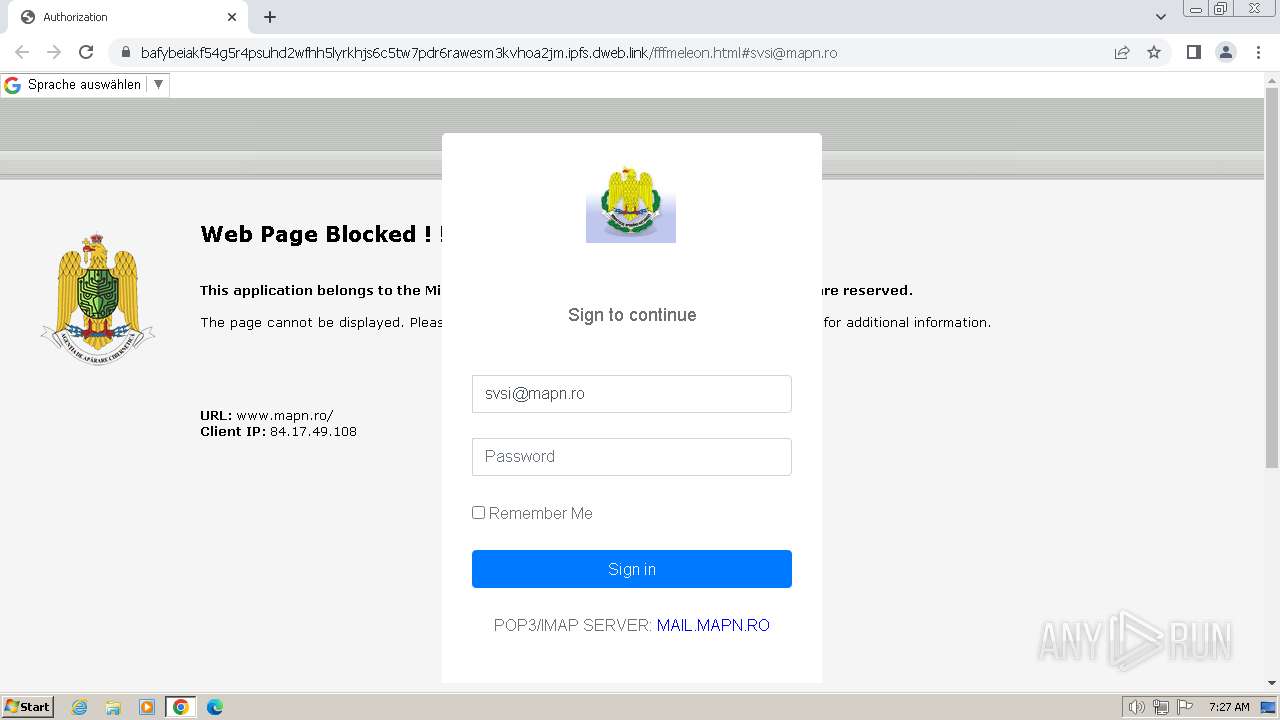Open the Windows Start button
1280x720 pixels.
coord(27,707)
